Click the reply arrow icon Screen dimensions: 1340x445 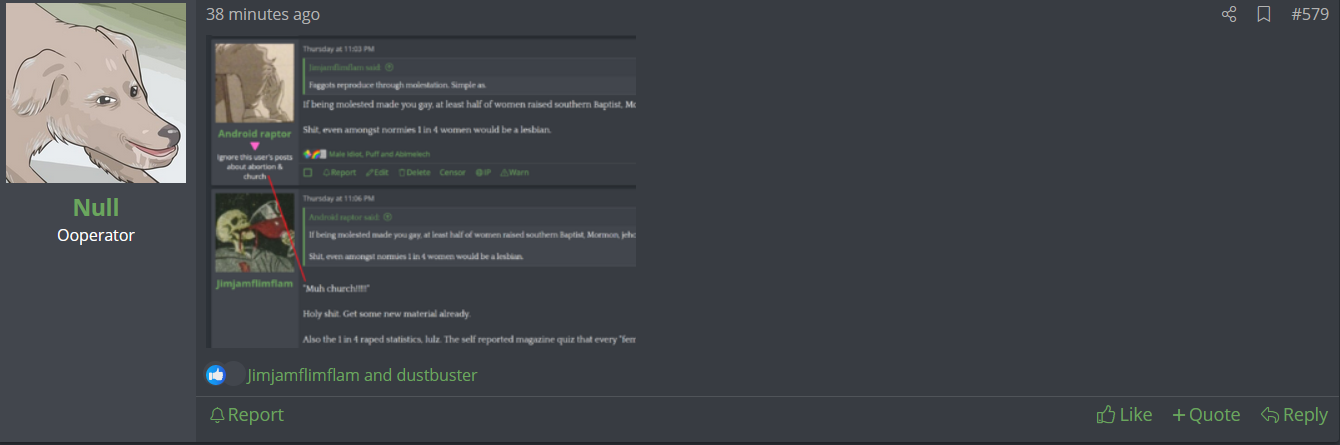pos(1270,415)
